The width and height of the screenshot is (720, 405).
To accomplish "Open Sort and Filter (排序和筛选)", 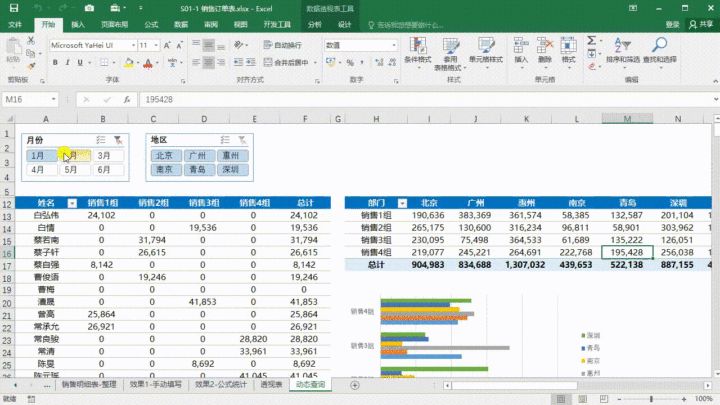I will tap(623, 51).
